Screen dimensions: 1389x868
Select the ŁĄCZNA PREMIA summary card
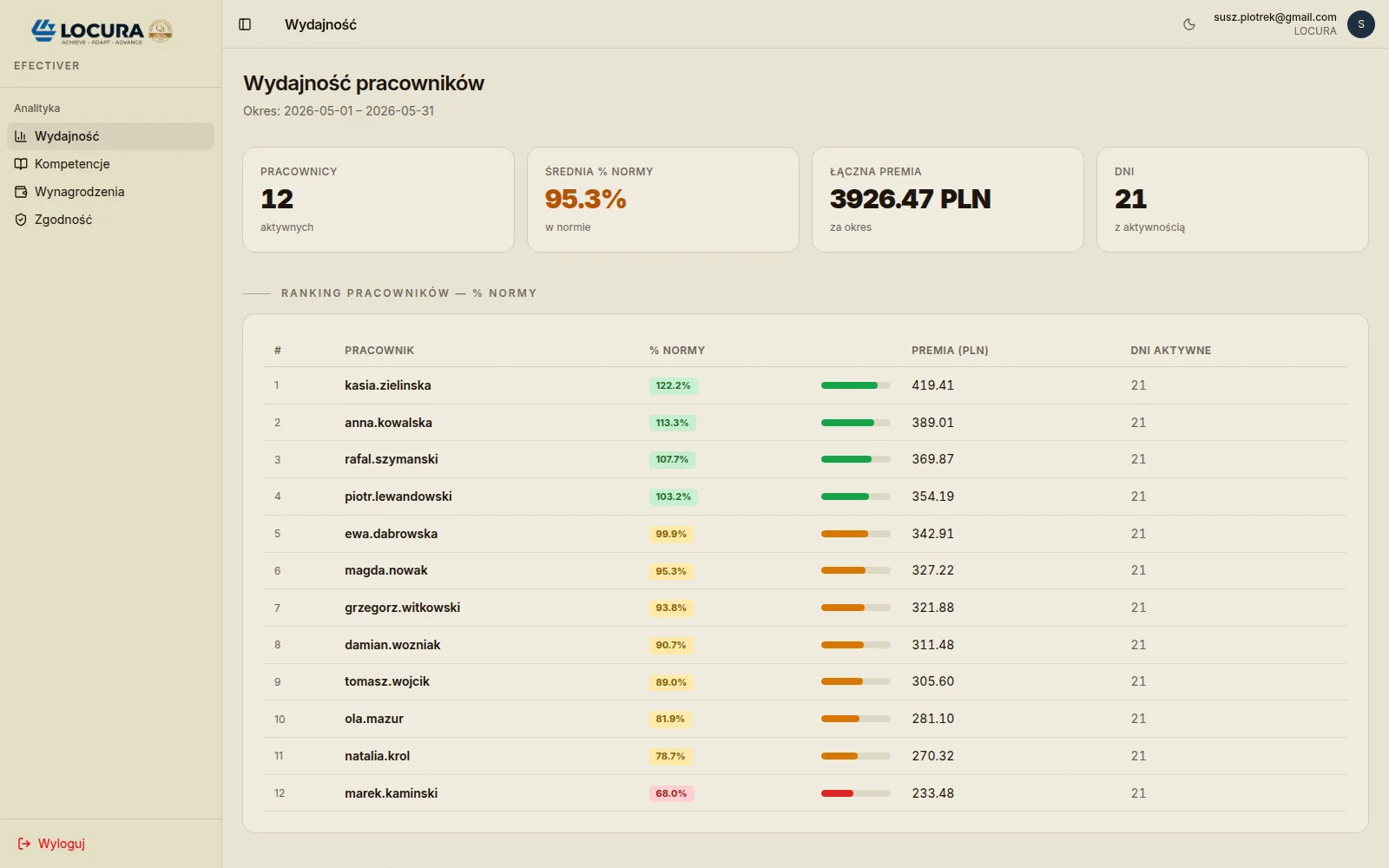point(948,200)
